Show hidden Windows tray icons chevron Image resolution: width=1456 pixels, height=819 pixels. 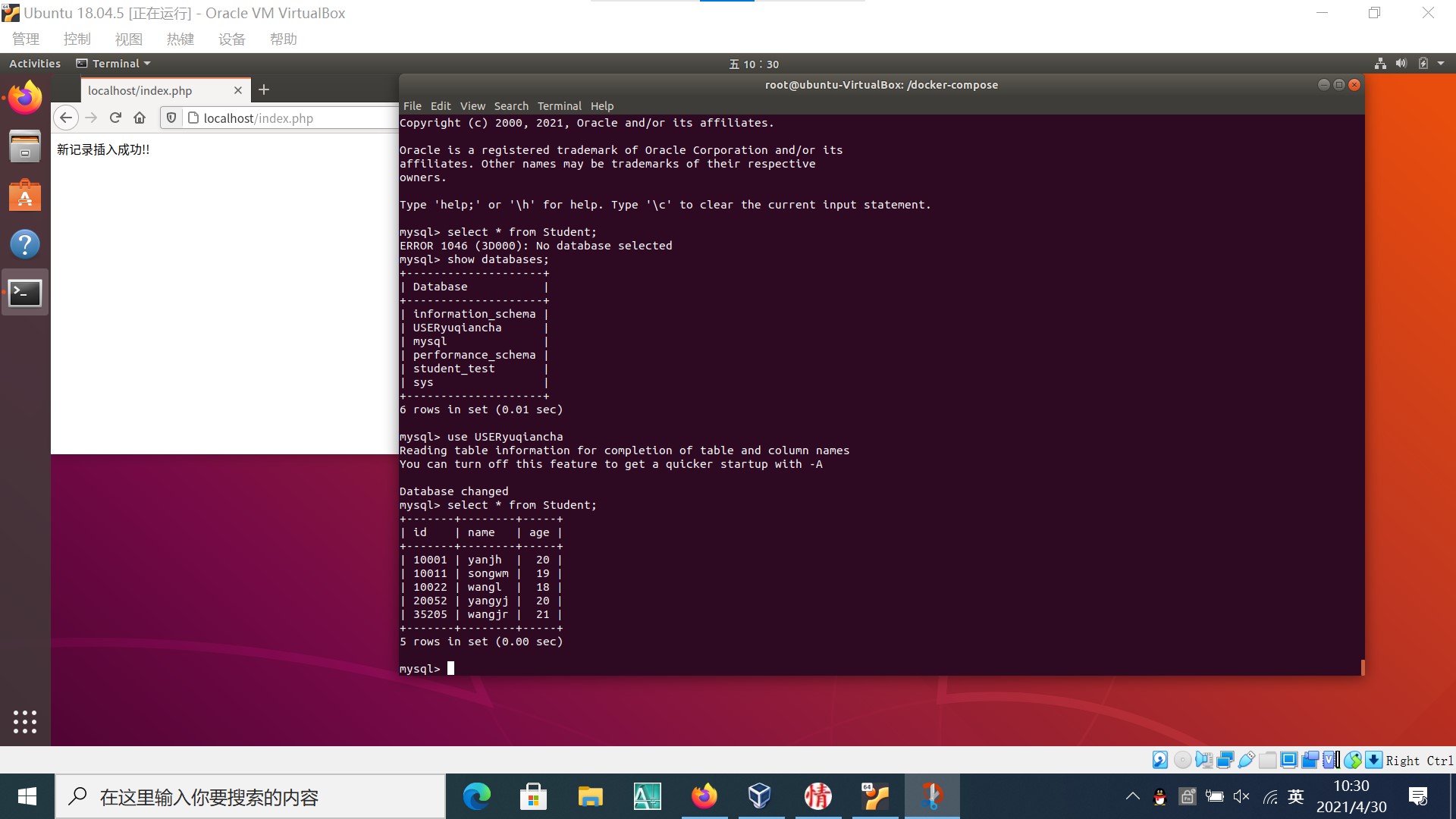click(1132, 796)
